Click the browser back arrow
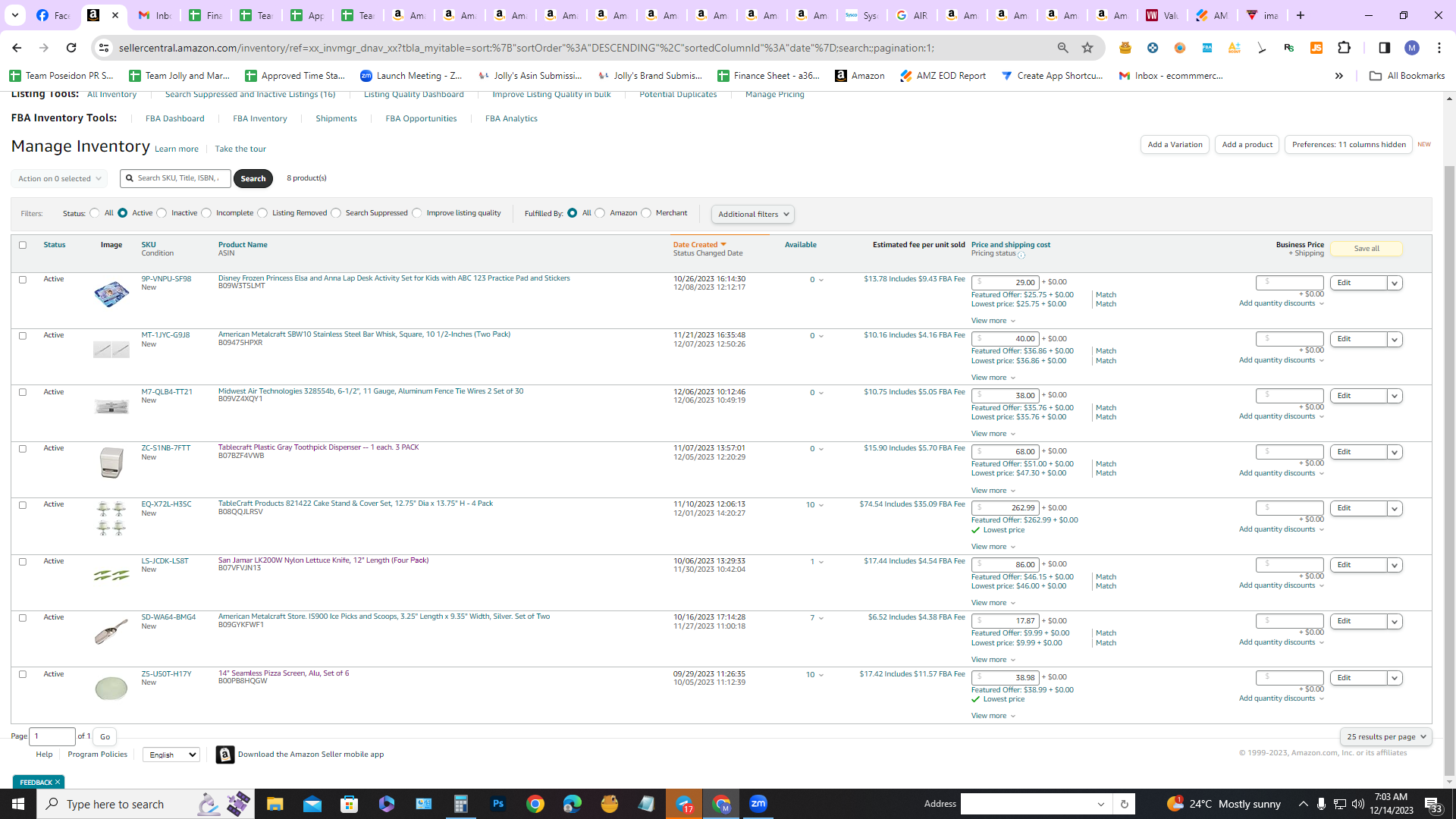 pyautogui.click(x=17, y=48)
